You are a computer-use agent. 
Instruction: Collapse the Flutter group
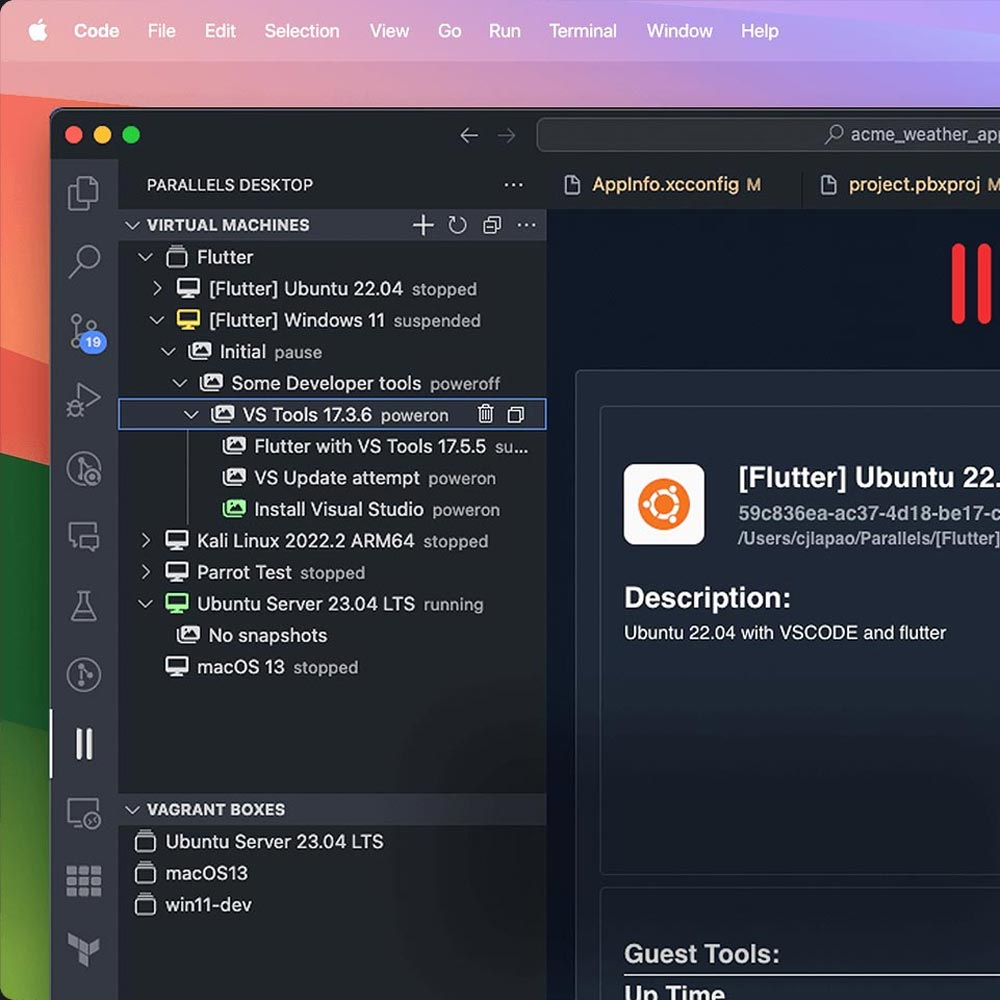pyautogui.click(x=145, y=257)
